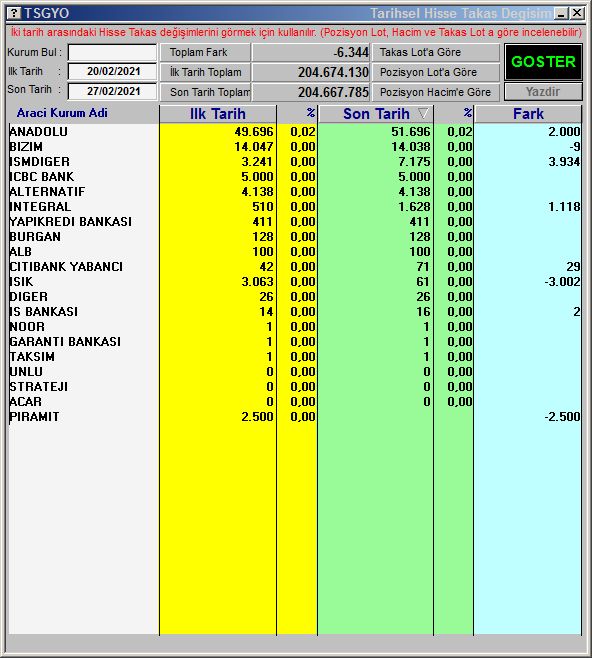Select the CITIBANK YABANCI row
592x658 pixels.
[x=295, y=266]
